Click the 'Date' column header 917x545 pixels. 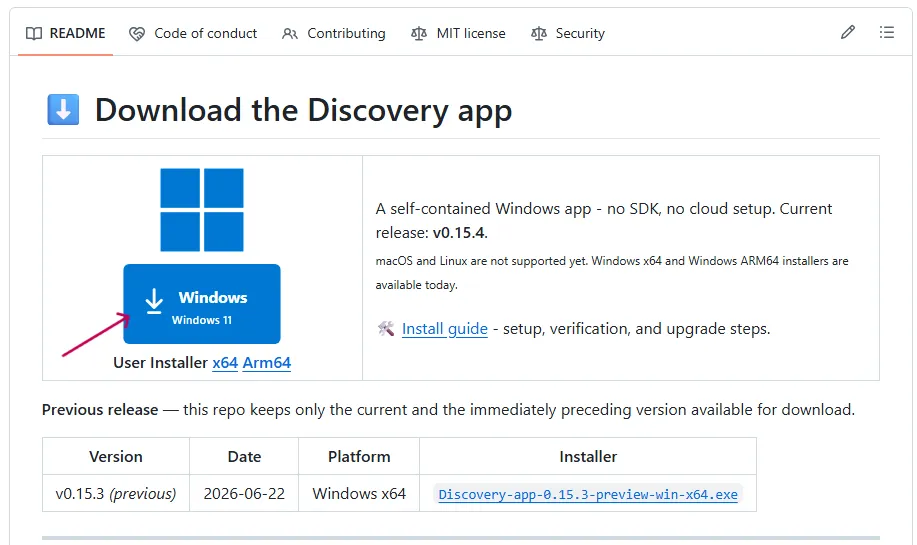click(244, 456)
